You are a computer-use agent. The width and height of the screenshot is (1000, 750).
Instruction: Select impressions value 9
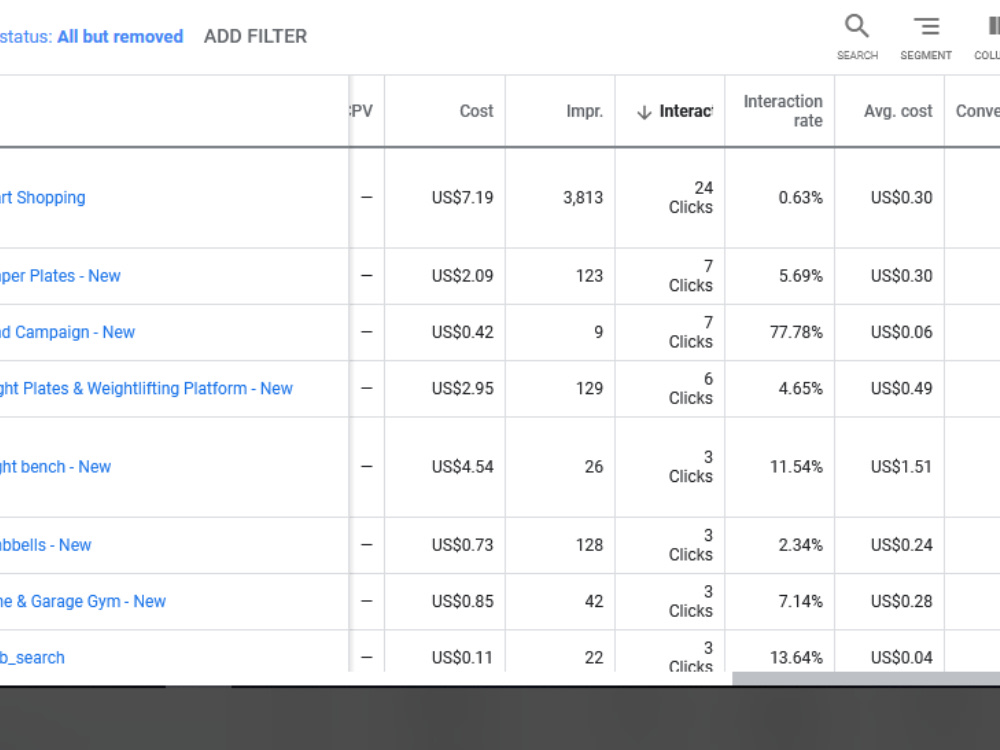pos(598,332)
